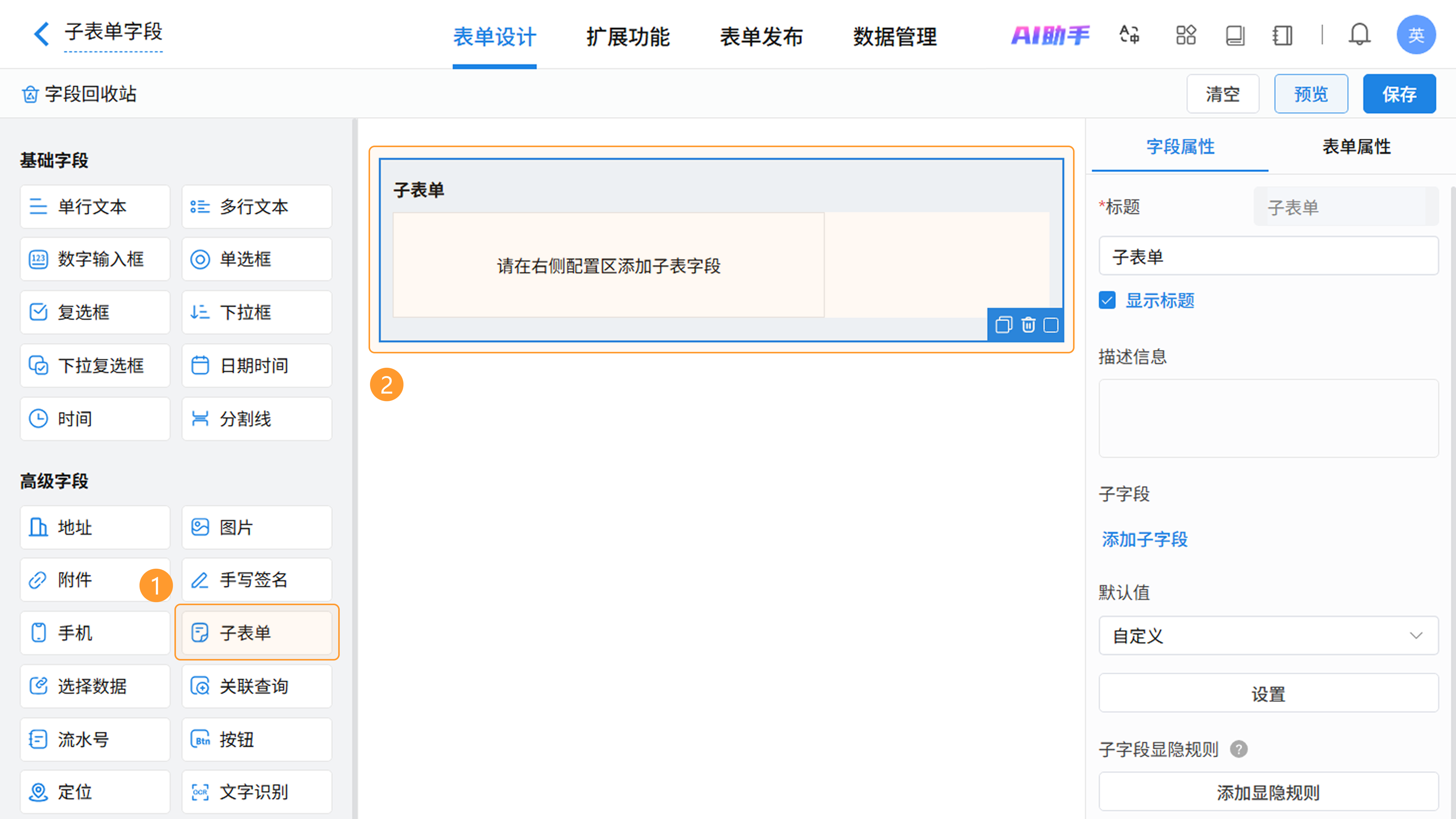Uncheck the 显示标题 checkbox
Image resolution: width=1456 pixels, height=819 pixels.
pos(1107,300)
